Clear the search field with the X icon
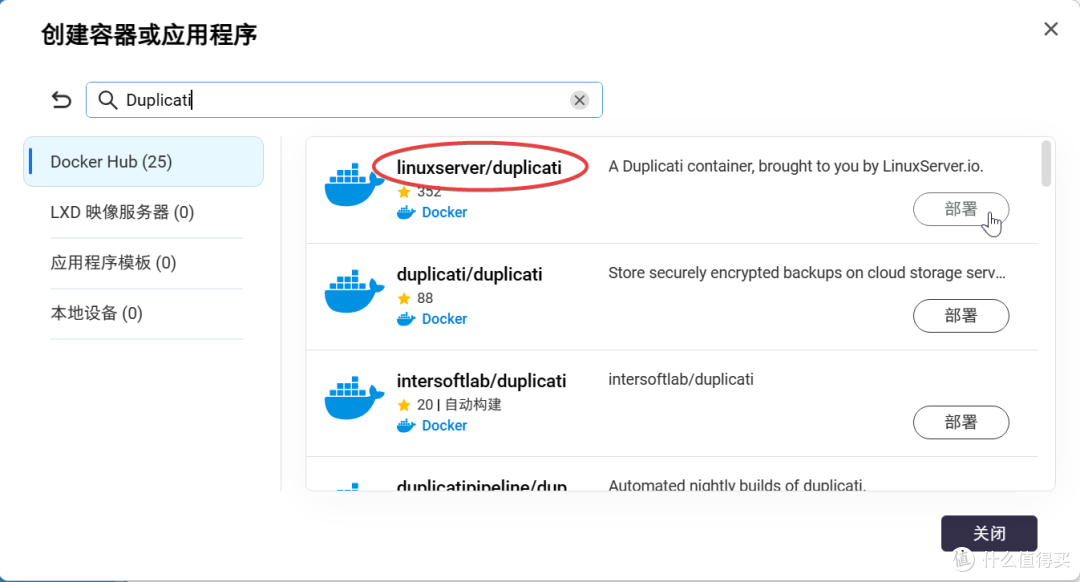This screenshot has width=1080, height=582. [x=579, y=100]
